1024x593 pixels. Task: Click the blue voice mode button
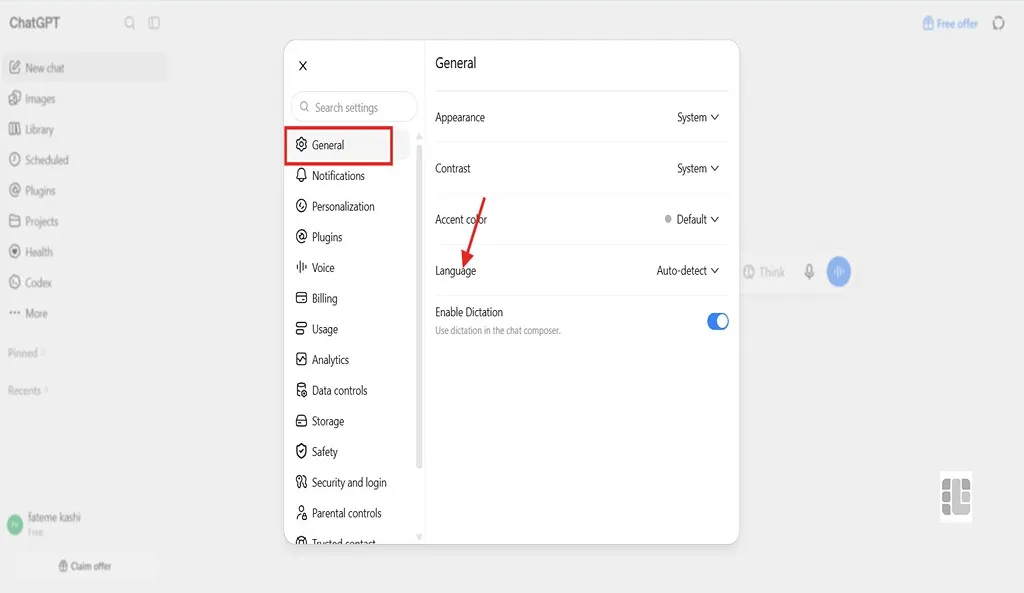point(839,272)
